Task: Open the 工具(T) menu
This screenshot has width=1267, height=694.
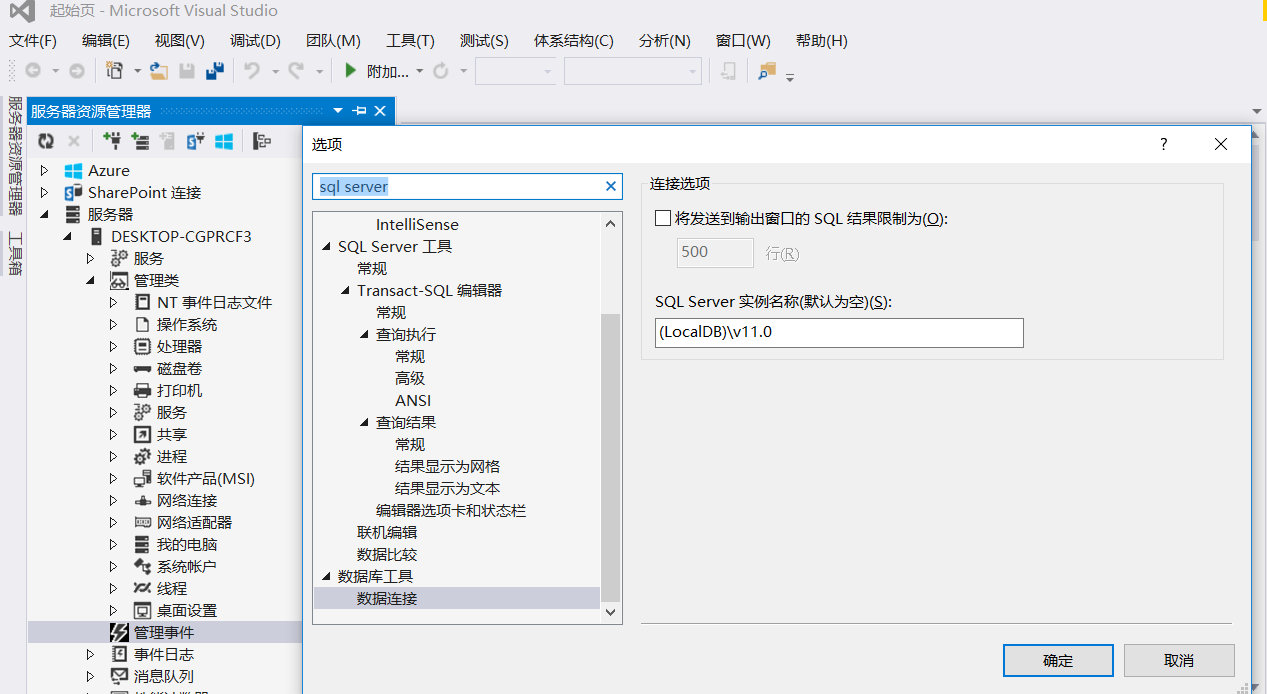Action: coord(410,41)
